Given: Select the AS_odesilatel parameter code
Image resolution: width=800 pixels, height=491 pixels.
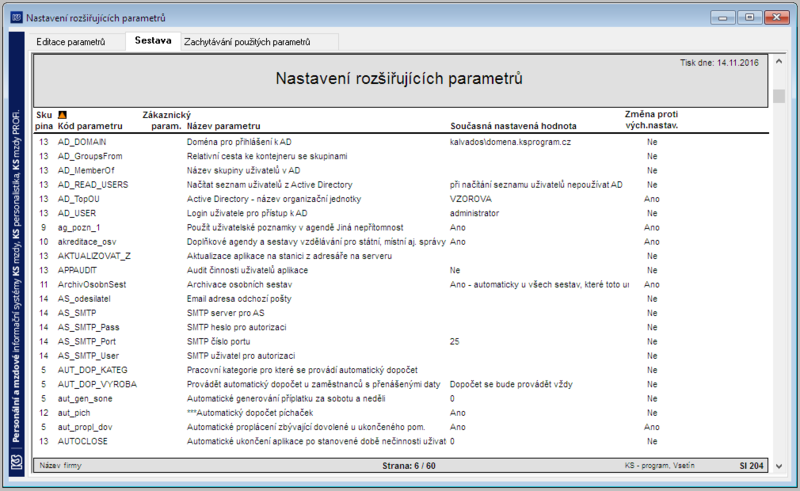Looking at the screenshot, I should click(x=84, y=299).
